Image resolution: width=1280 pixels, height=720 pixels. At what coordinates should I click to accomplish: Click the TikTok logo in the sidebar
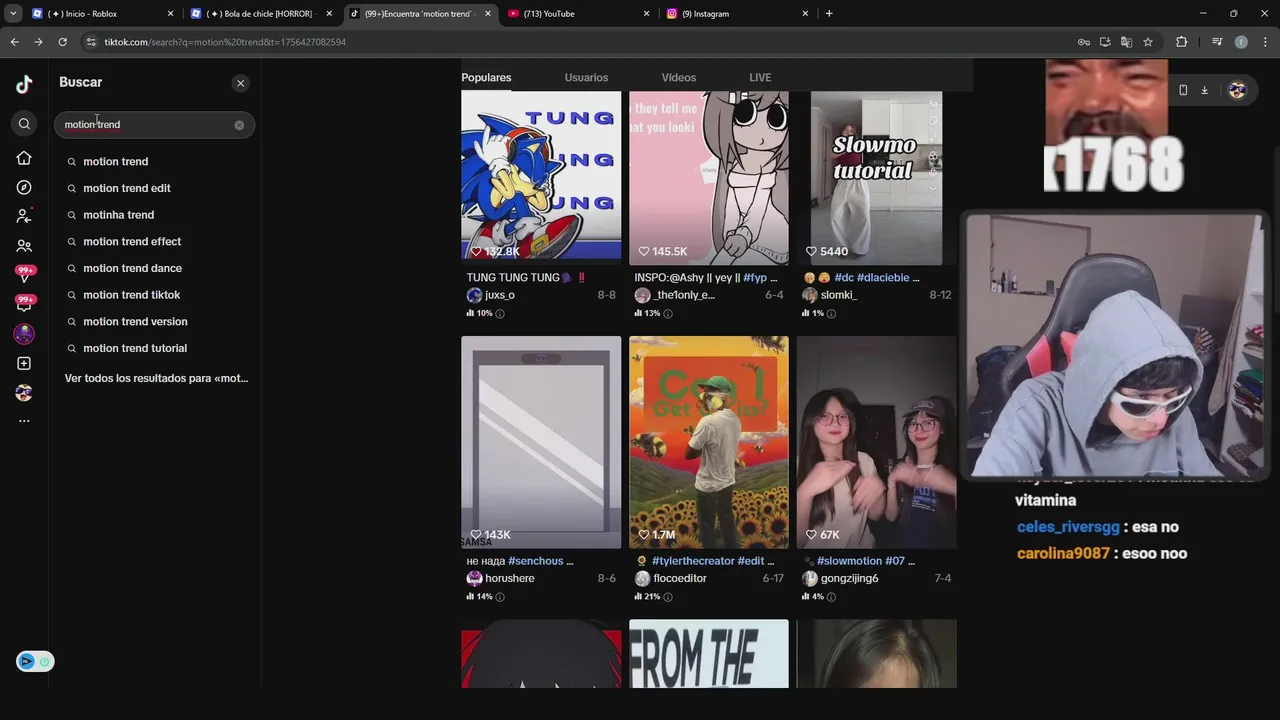pos(24,85)
